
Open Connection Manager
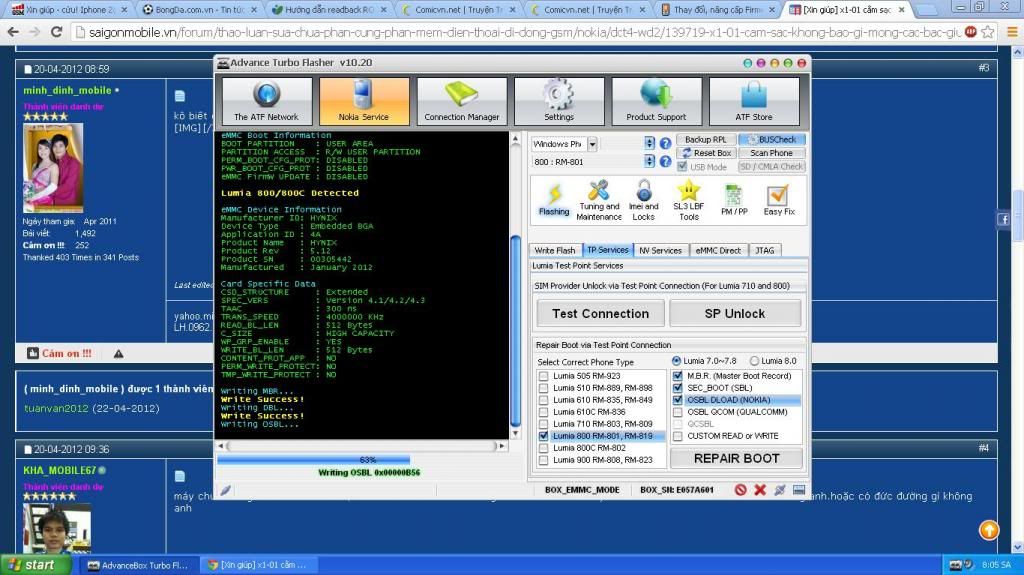point(462,101)
